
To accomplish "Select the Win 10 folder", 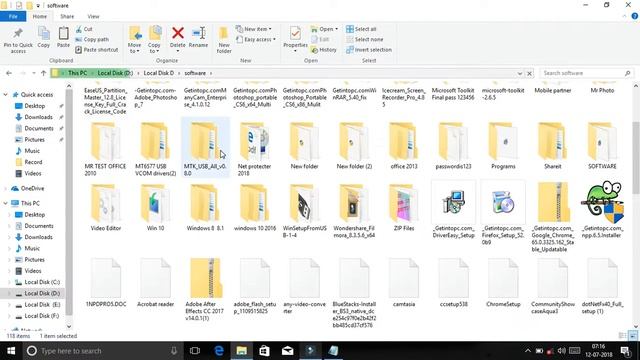I will [156, 207].
